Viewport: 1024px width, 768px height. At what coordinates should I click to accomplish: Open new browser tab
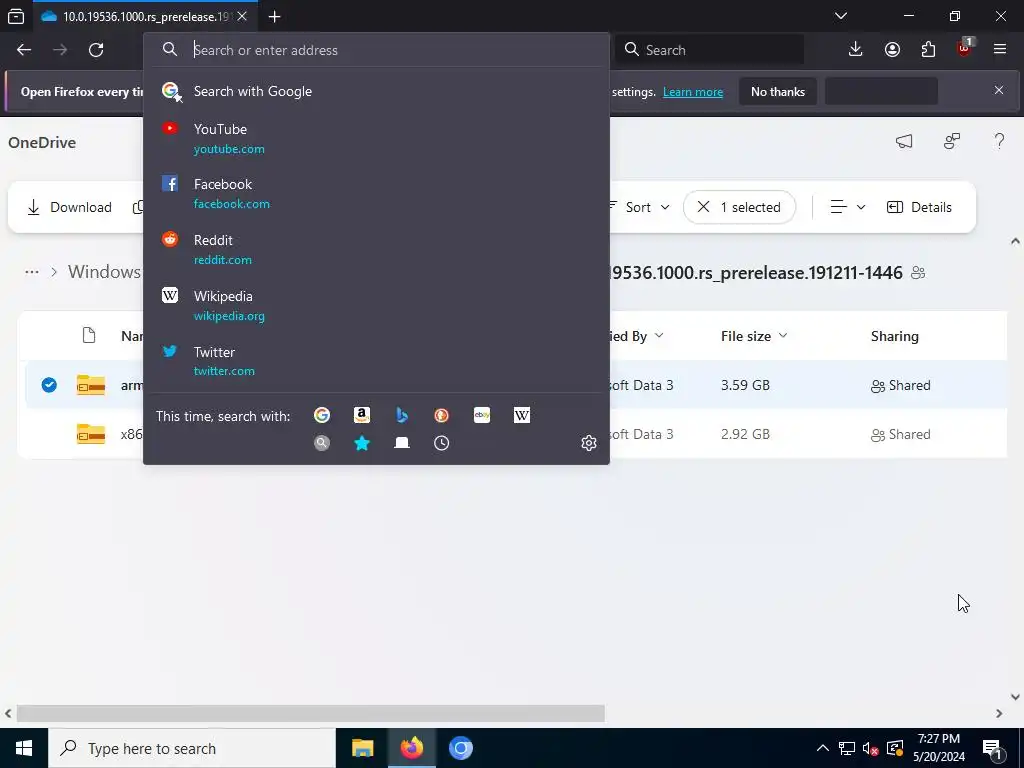[274, 17]
